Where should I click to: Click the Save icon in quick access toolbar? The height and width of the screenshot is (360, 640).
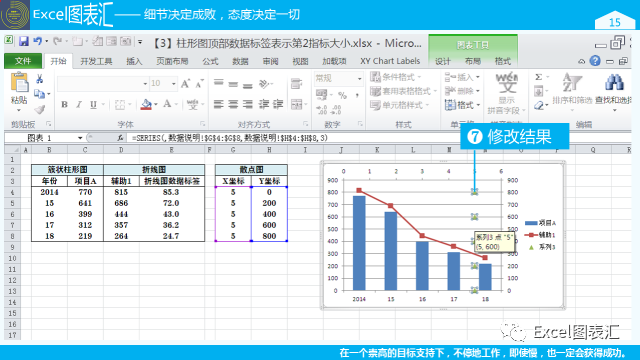(23, 41)
